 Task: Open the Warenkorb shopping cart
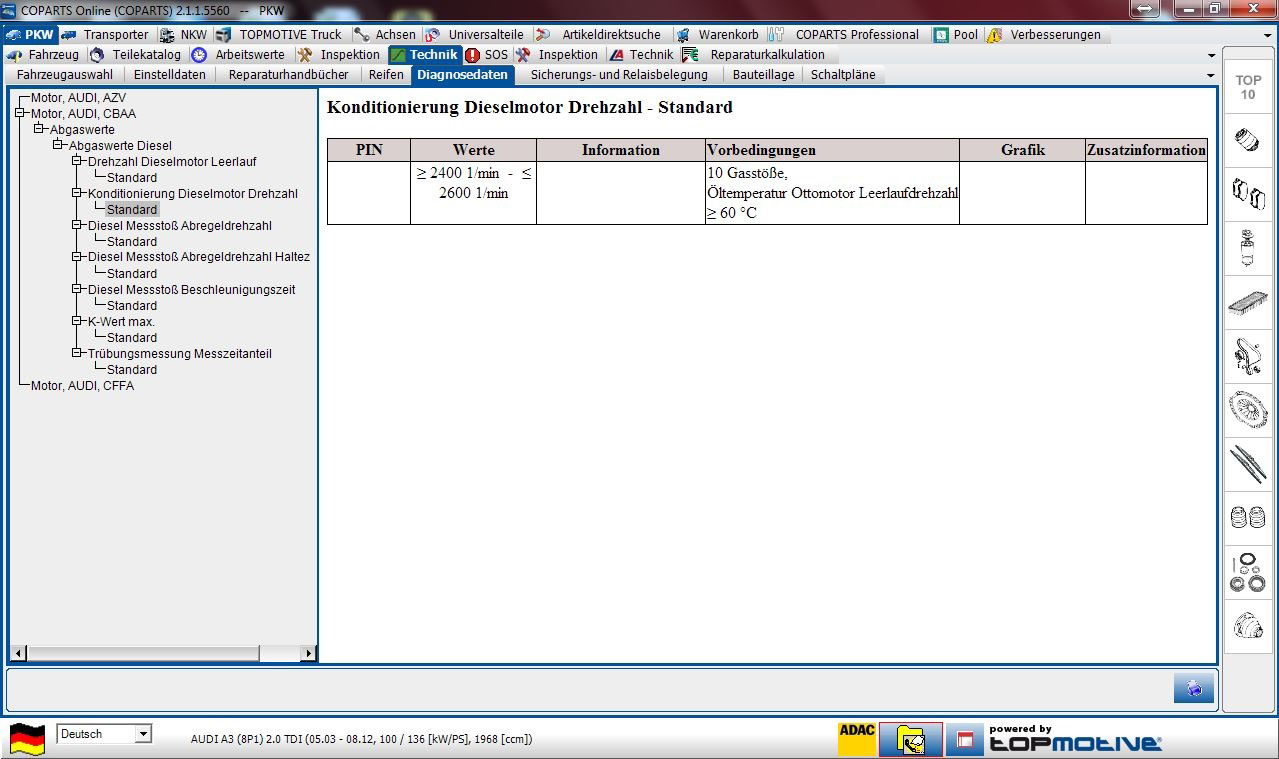coord(718,35)
